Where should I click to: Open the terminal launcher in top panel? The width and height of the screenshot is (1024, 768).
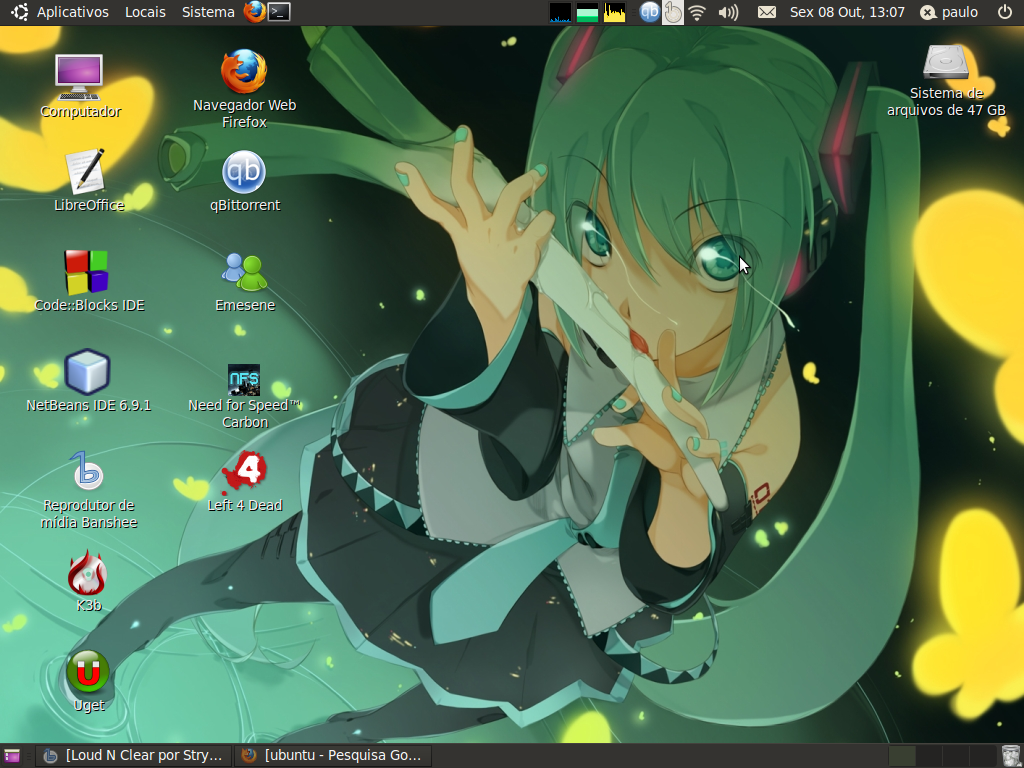point(280,12)
